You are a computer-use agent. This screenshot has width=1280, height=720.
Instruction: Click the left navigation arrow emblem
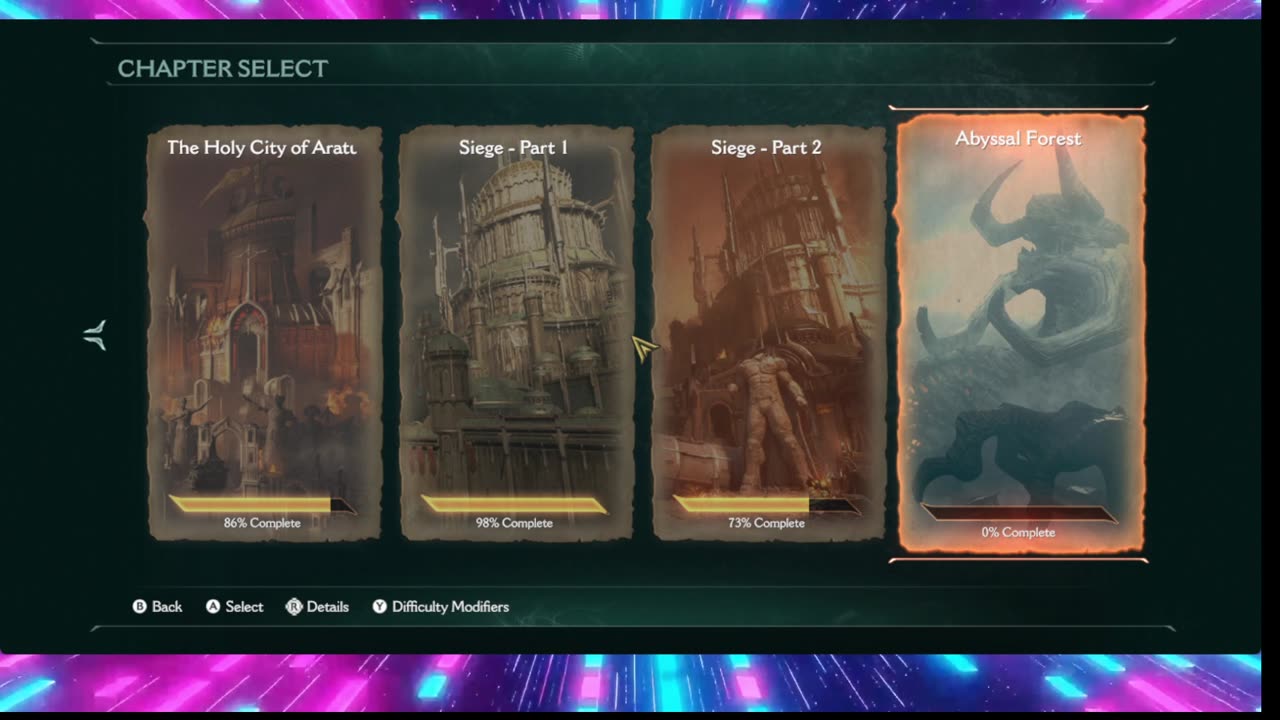click(x=95, y=335)
